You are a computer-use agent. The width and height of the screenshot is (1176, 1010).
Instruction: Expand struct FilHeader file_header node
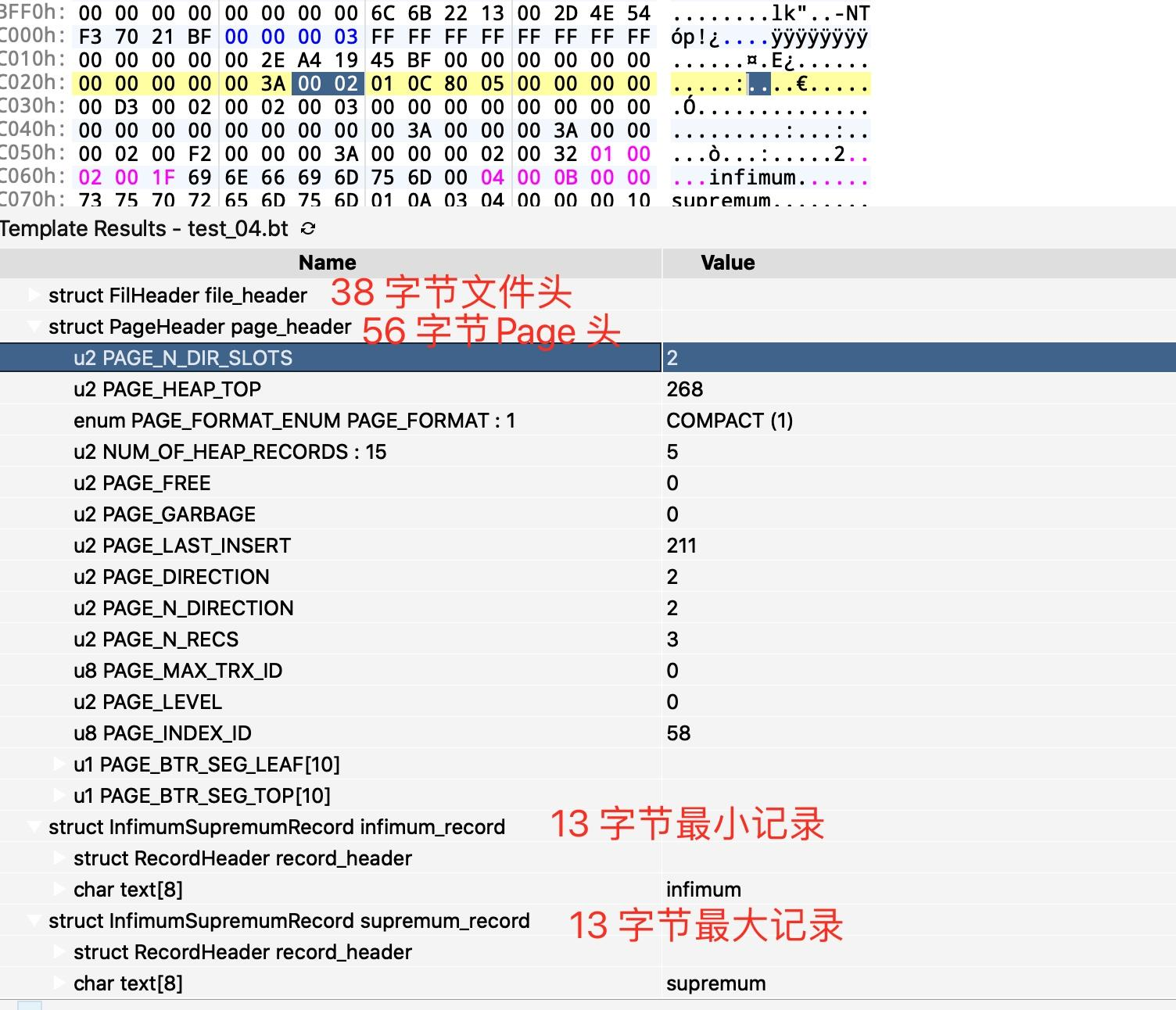tap(34, 295)
